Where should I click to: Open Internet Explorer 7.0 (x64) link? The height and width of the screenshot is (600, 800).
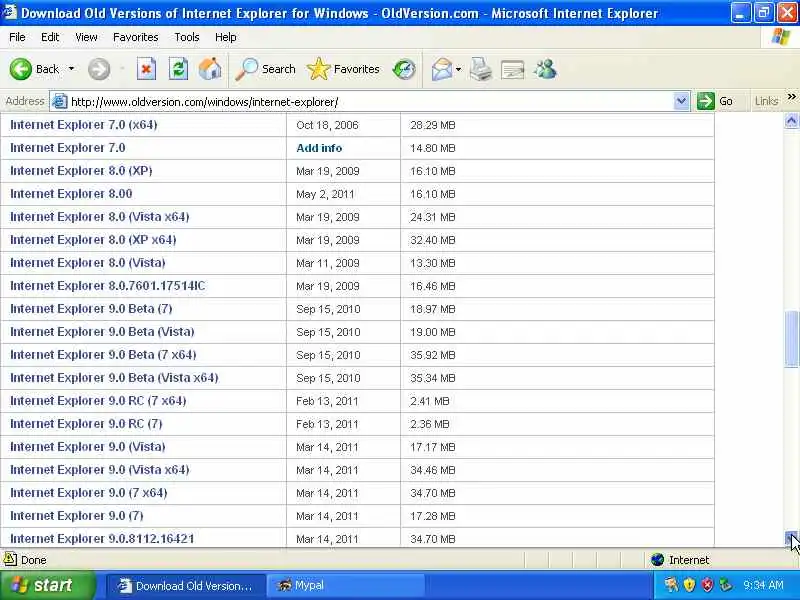[84, 124]
